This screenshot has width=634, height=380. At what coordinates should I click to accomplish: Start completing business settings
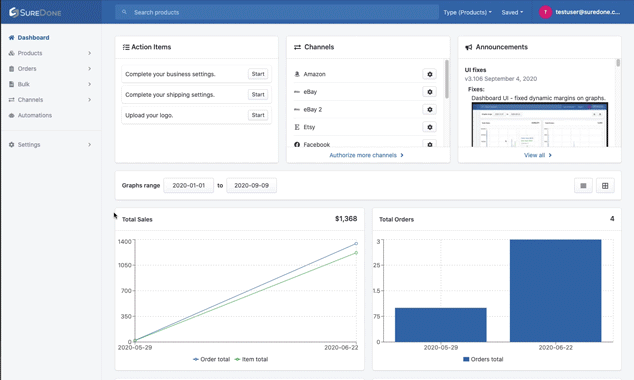258,74
